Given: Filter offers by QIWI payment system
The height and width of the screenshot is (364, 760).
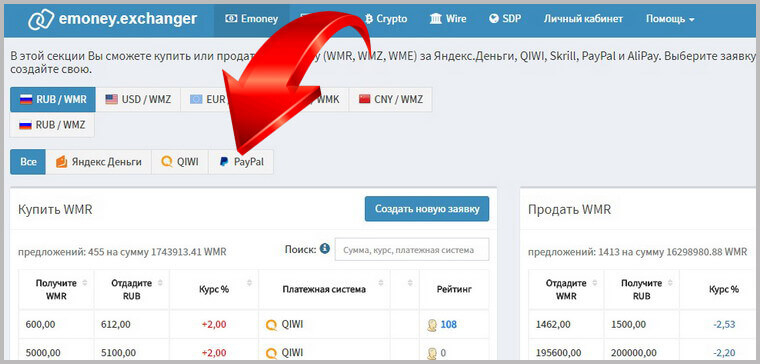Looking at the screenshot, I should [180, 162].
